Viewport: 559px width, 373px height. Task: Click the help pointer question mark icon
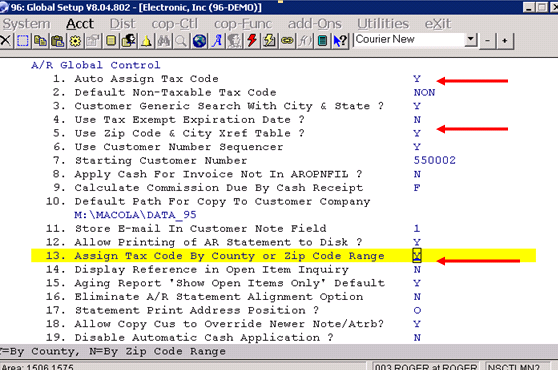340,41
